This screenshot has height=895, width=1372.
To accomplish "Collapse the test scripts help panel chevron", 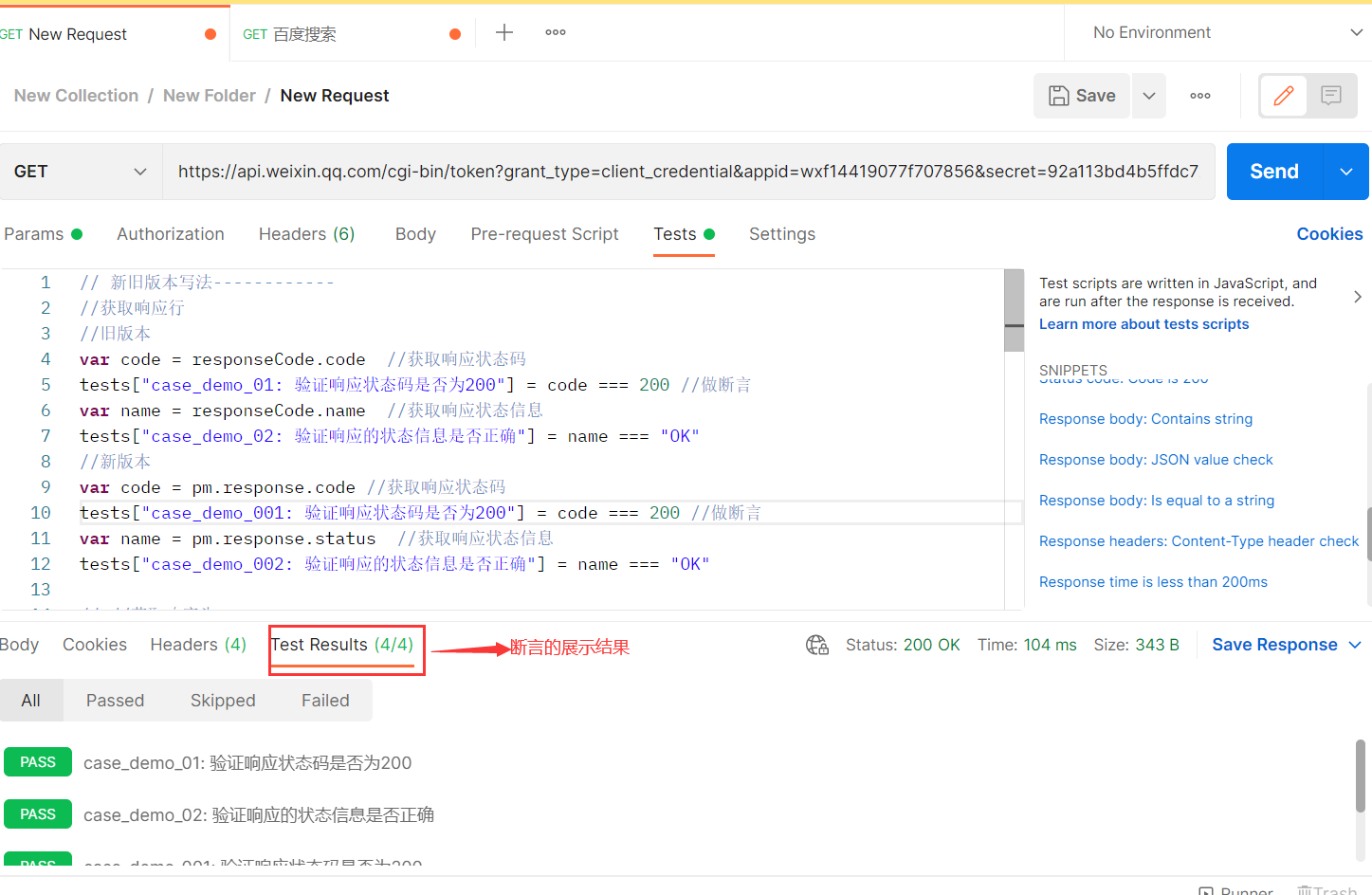I will point(1358,297).
